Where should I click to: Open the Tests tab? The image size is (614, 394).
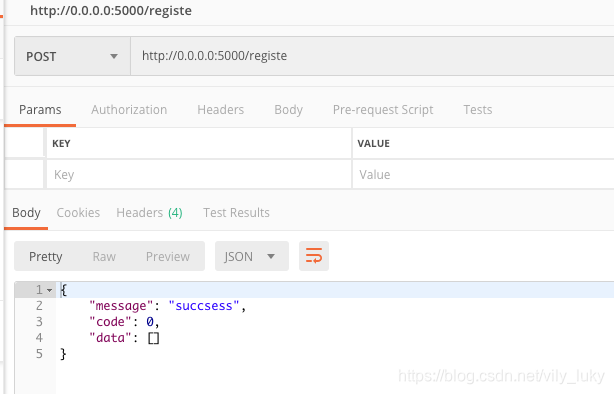[478, 110]
